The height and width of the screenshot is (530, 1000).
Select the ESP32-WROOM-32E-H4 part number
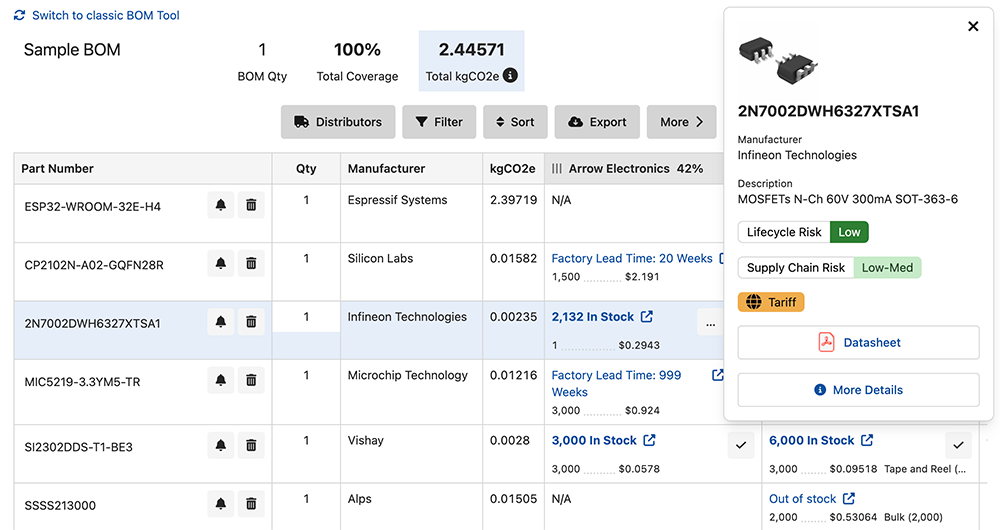pyautogui.click(x=92, y=207)
